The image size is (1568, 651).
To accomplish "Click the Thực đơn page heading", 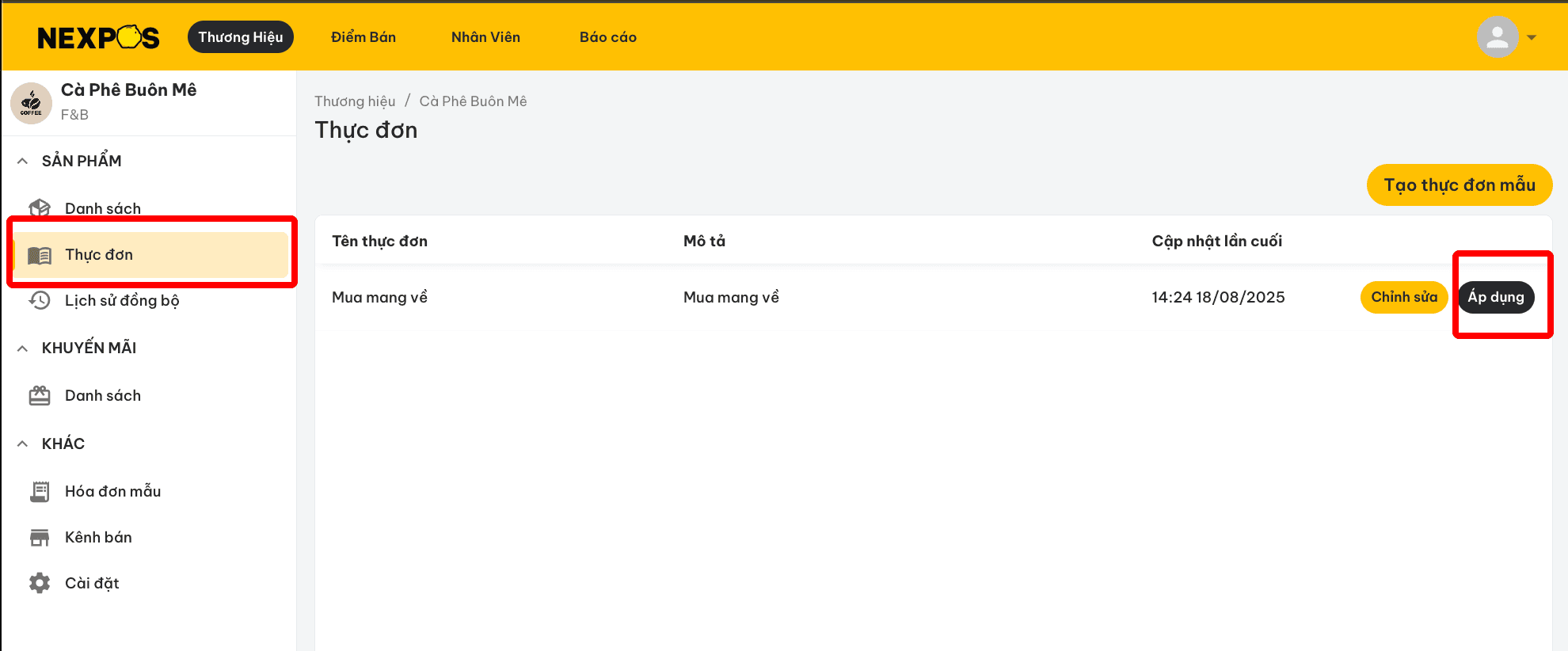I will coord(366,130).
